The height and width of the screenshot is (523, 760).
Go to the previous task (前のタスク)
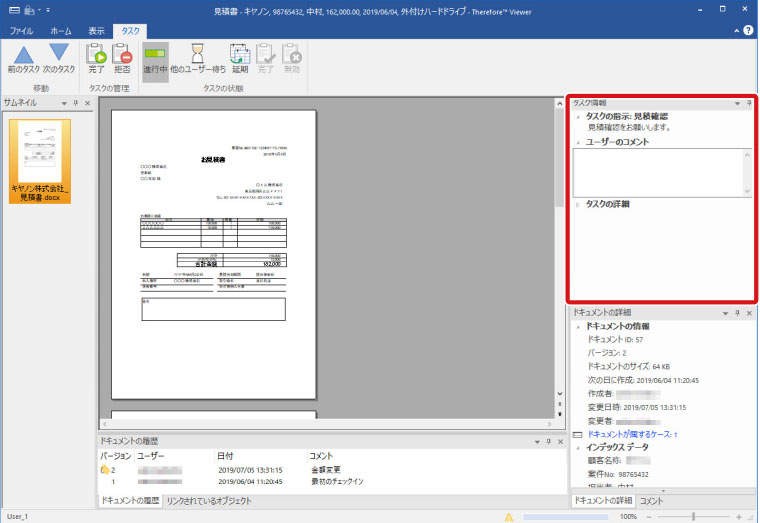coord(22,59)
